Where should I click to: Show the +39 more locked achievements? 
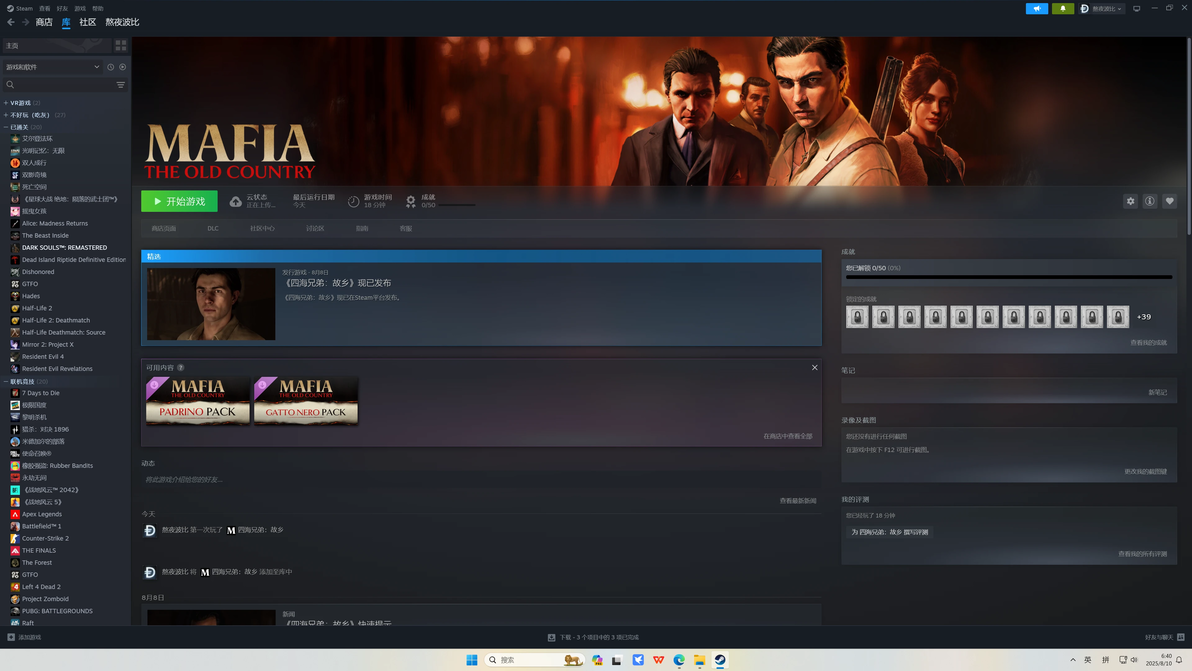(1143, 317)
